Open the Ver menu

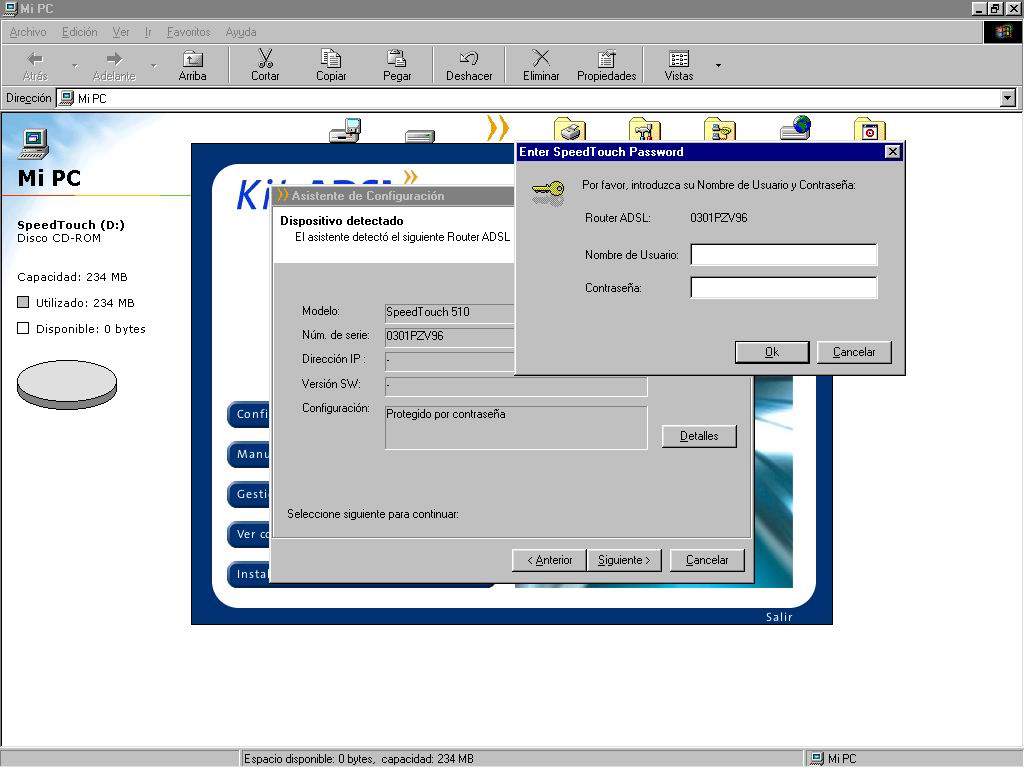tap(121, 32)
